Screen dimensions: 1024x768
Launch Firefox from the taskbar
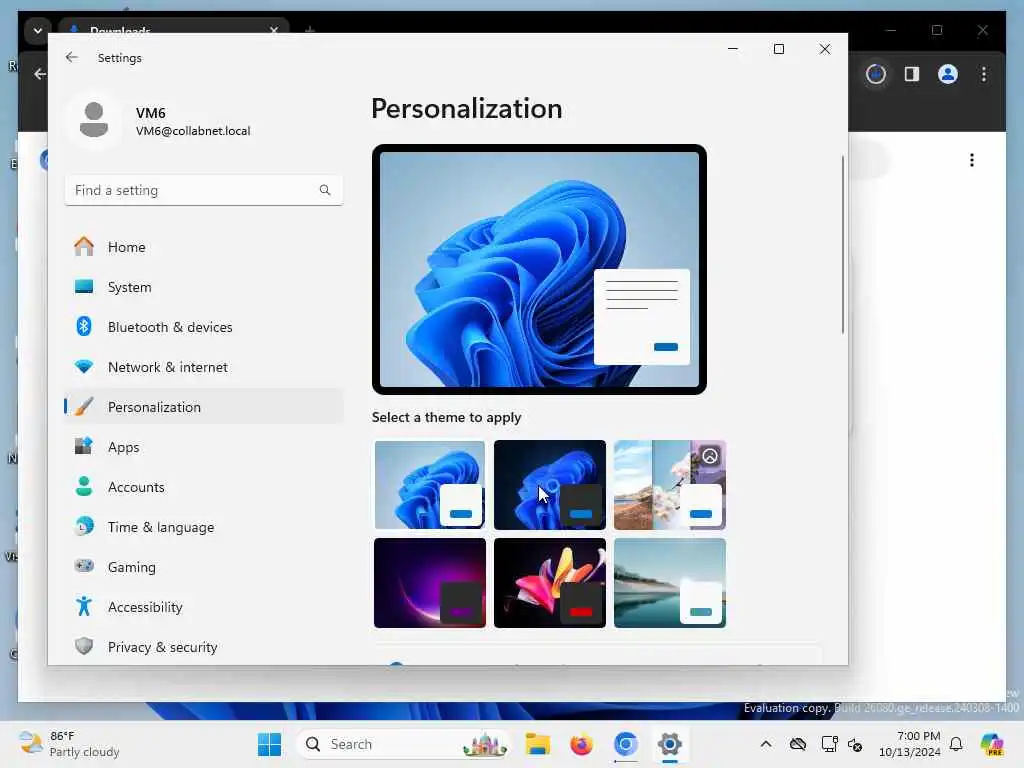click(x=581, y=744)
